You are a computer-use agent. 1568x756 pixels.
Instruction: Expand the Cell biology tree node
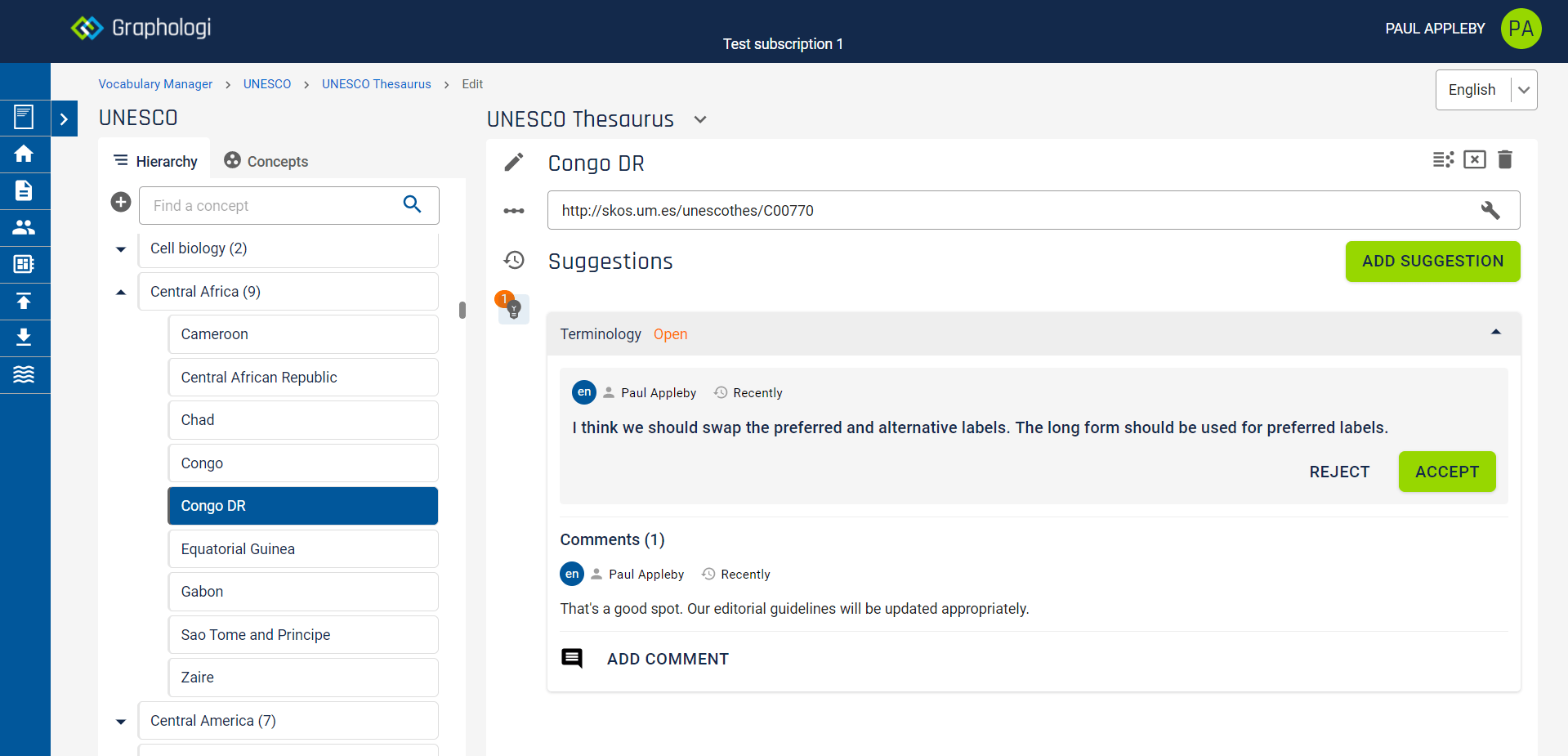121,249
